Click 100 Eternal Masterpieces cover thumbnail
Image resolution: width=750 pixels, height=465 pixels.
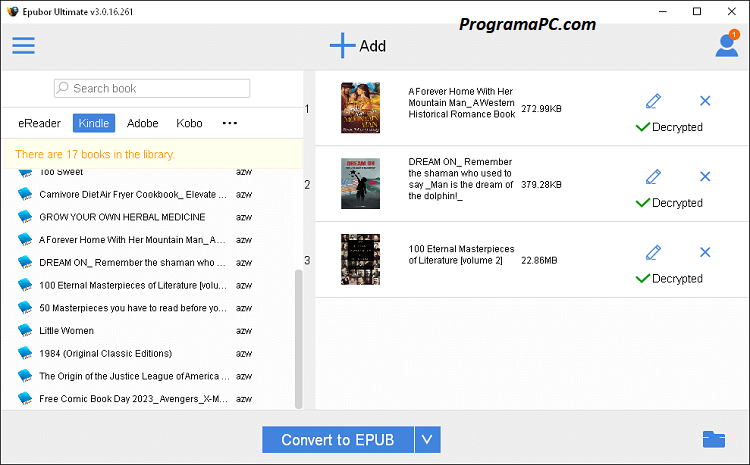(360, 259)
